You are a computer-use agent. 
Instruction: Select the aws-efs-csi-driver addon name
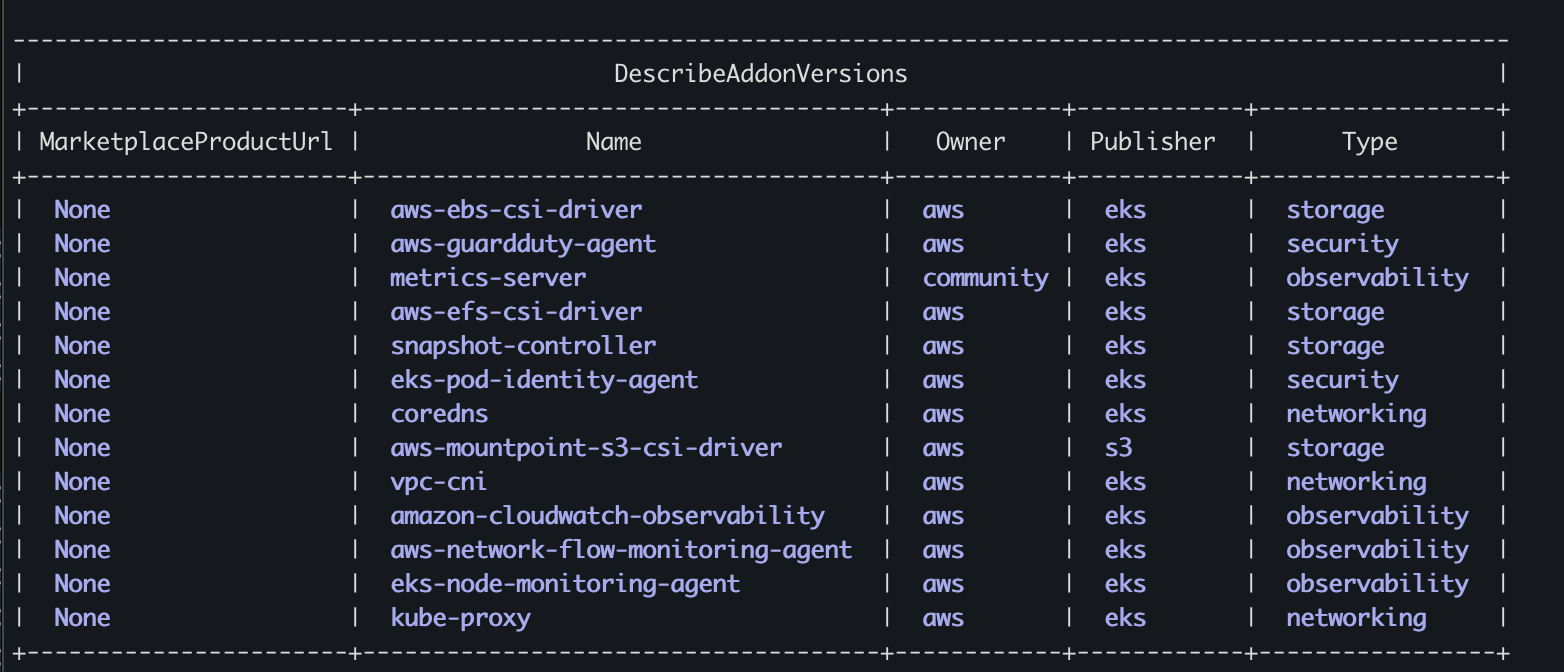click(516, 312)
